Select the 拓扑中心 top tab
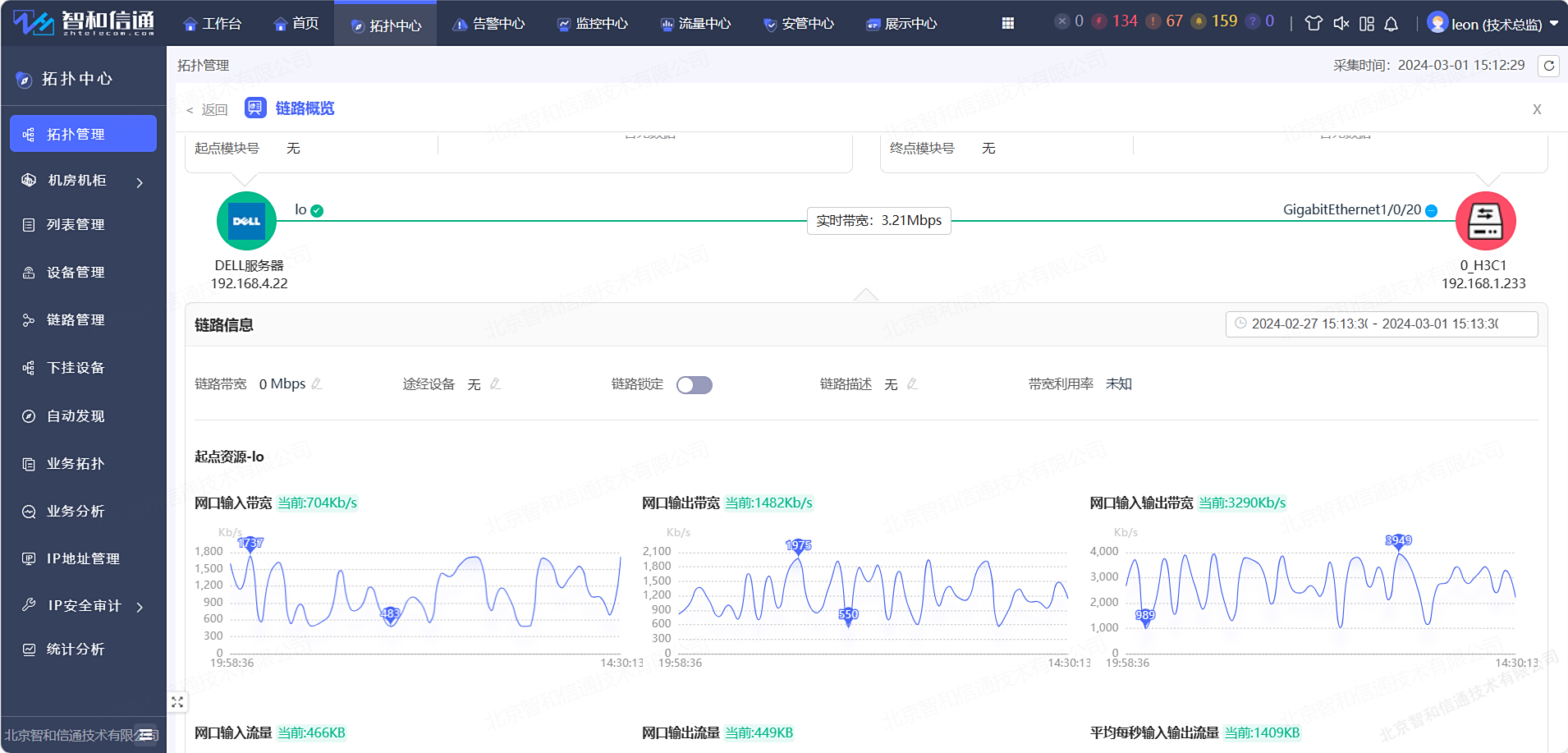The height and width of the screenshot is (753, 1568). [x=386, y=25]
